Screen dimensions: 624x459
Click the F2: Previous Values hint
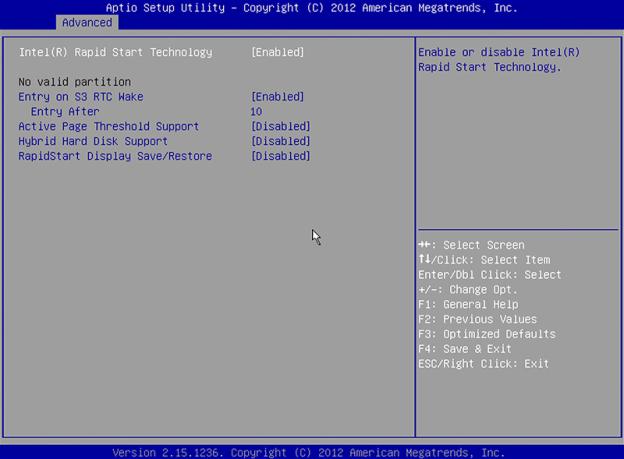coord(478,319)
